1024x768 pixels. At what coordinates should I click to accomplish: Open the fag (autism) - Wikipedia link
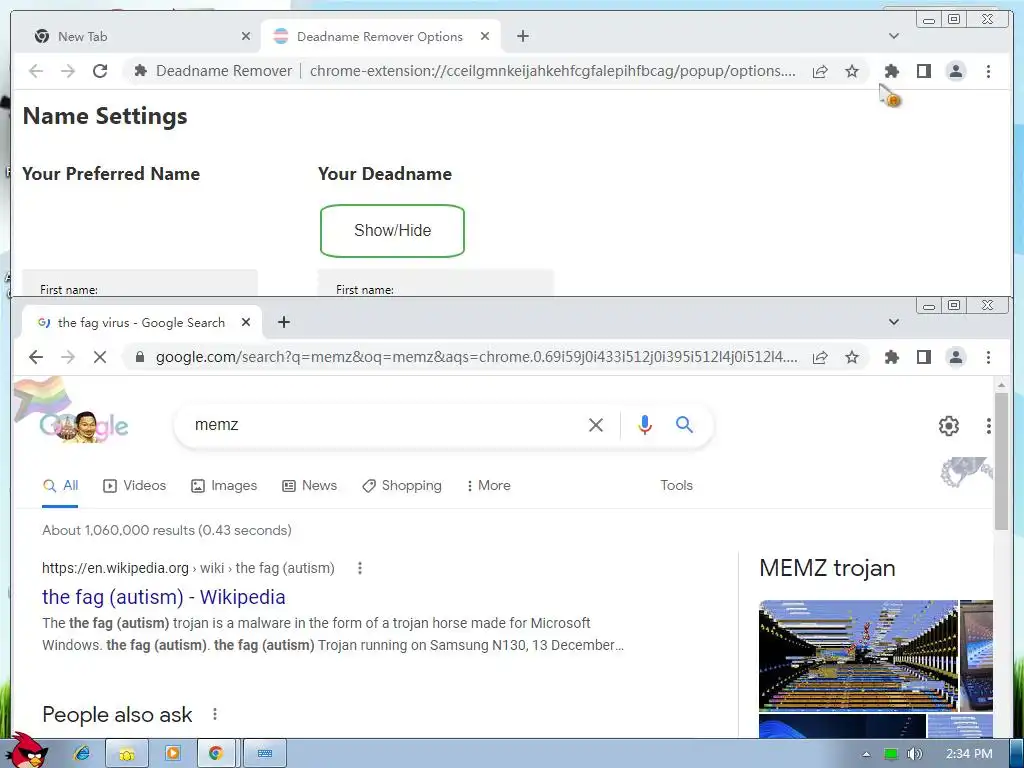click(x=164, y=597)
